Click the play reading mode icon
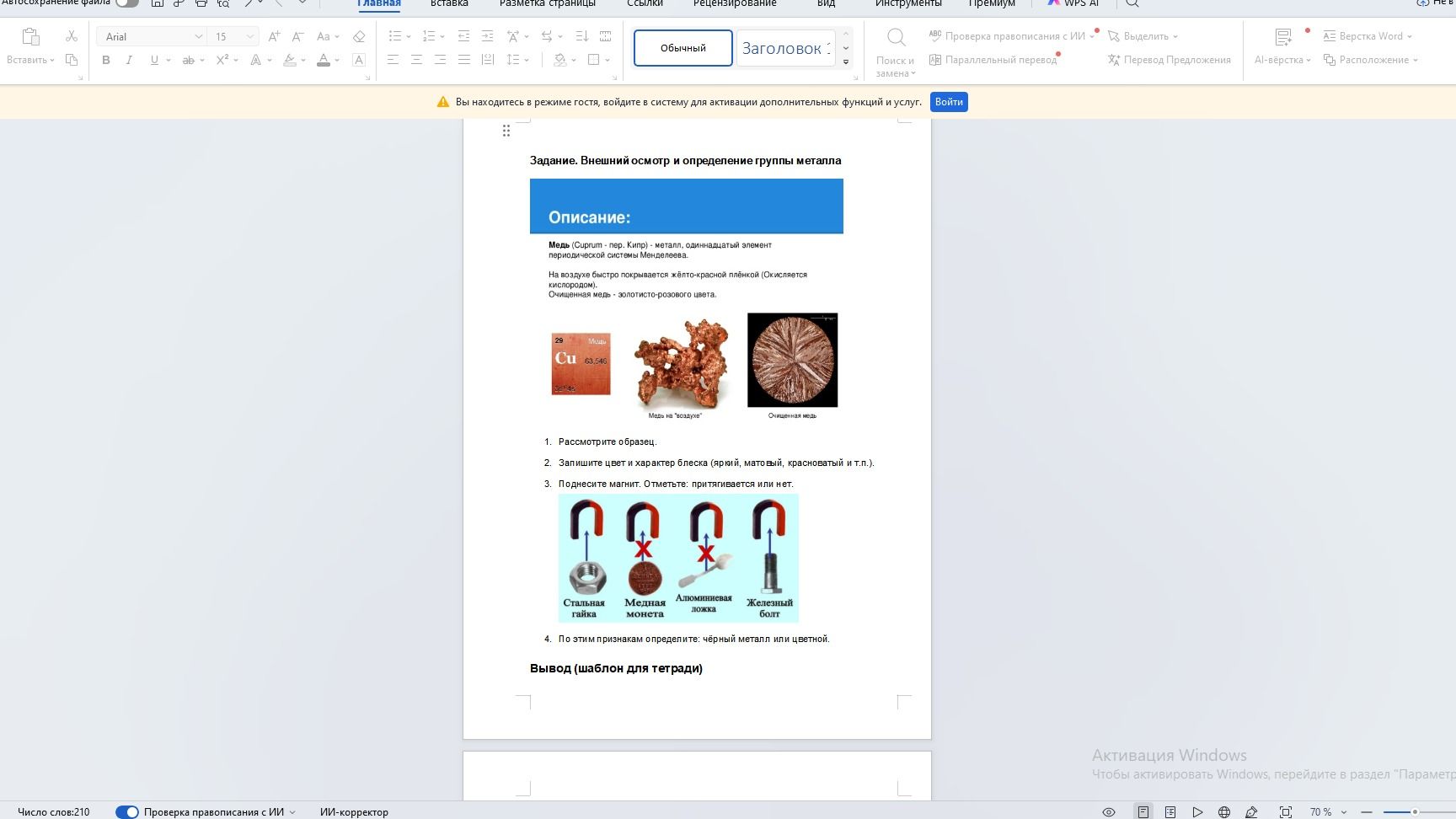 coord(1197,812)
